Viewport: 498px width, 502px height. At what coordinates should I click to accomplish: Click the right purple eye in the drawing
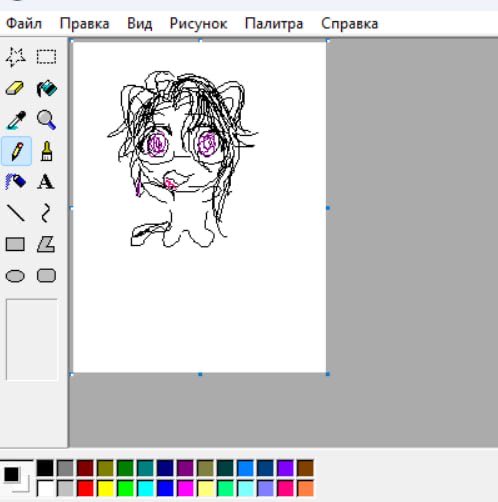208,144
